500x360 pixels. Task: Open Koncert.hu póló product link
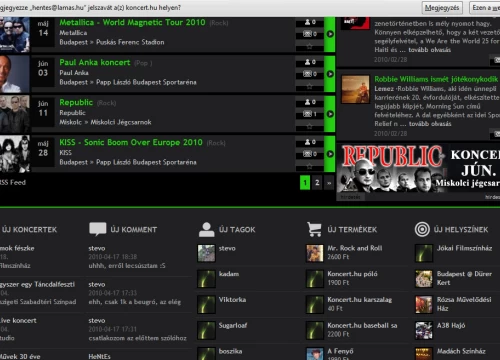[x=352, y=274]
